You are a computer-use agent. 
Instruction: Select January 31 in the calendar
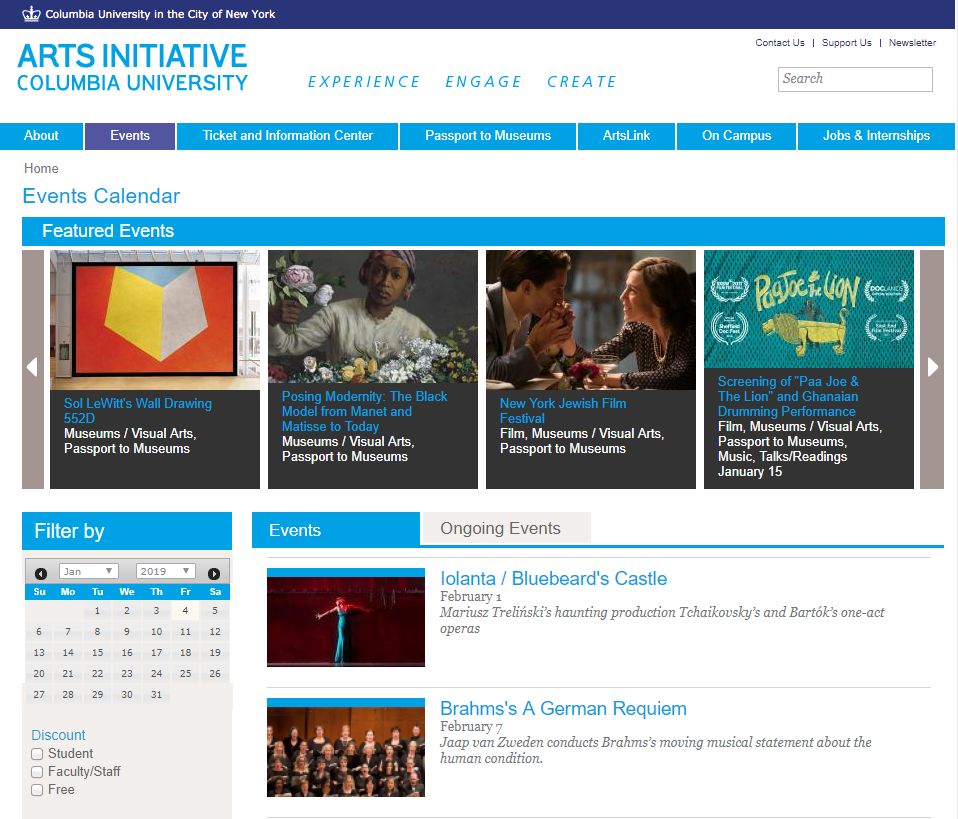pyautogui.click(x=156, y=694)
